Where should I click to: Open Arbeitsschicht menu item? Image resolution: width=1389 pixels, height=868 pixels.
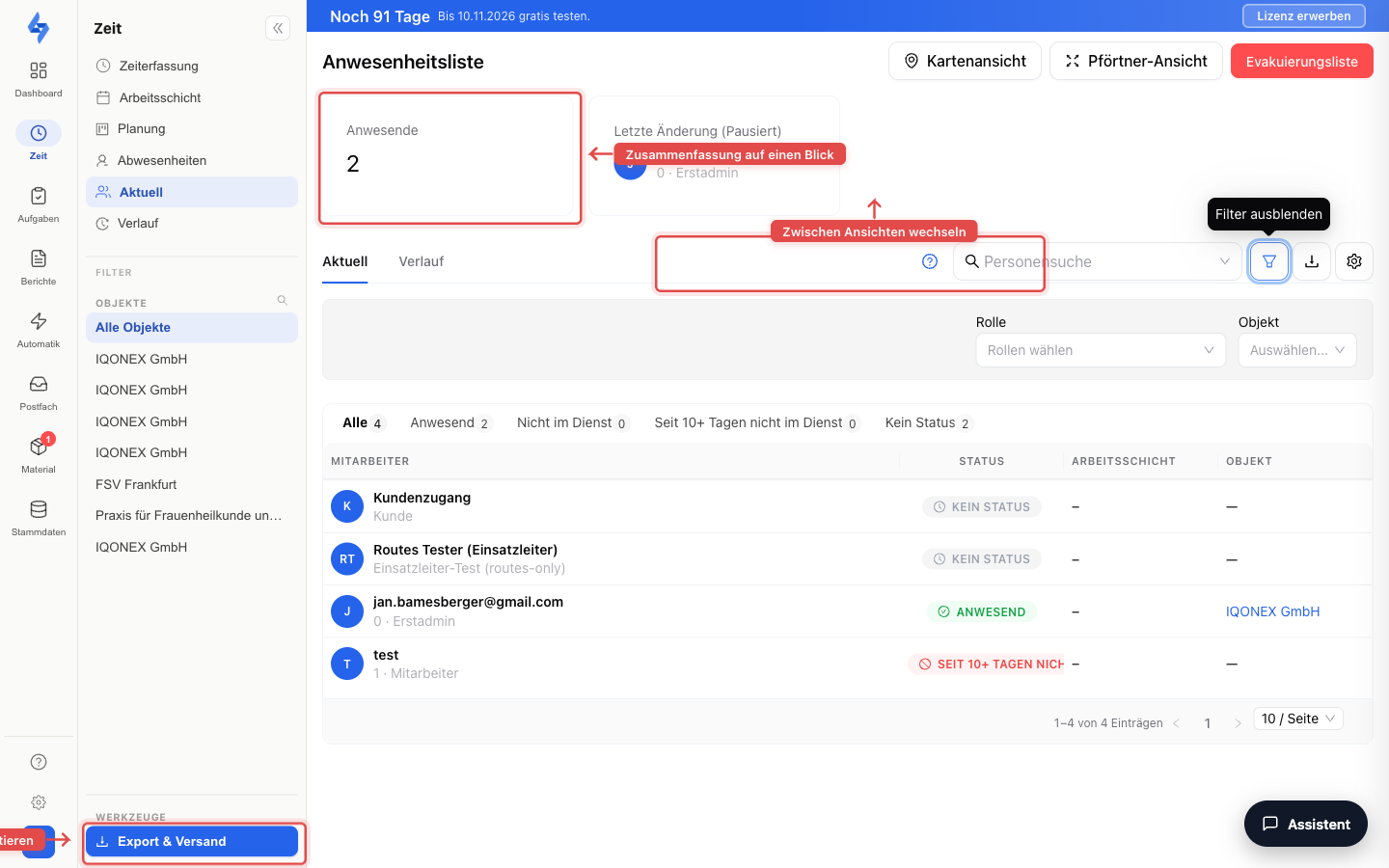pos(192,97)
